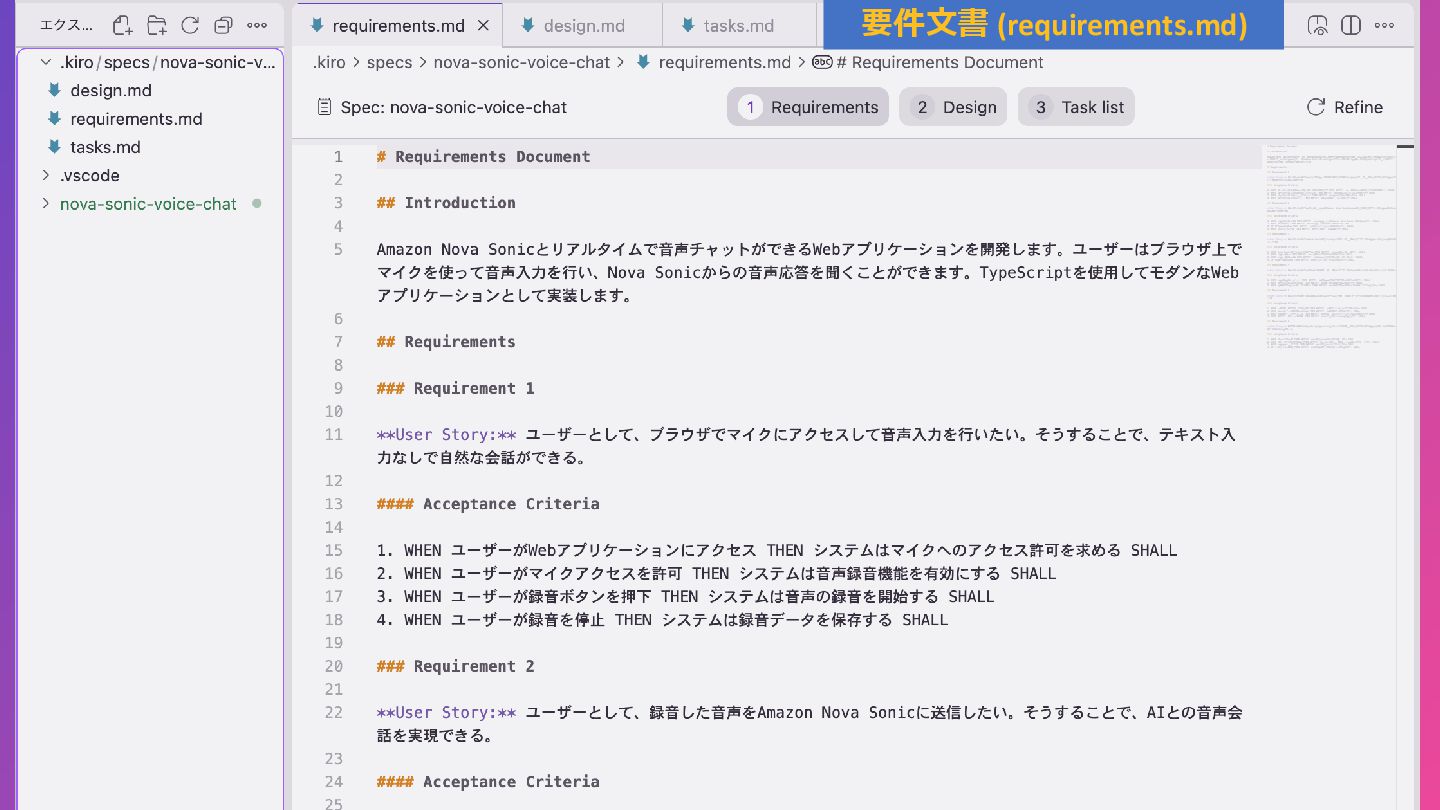
Task: Open editor more actions ellipsis
Action: (1384, 25)
